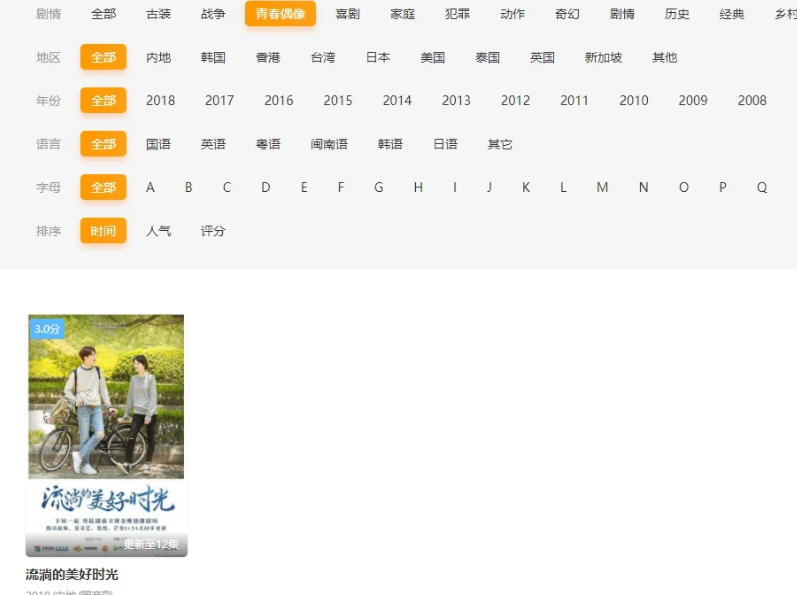
Task: Filter titles by letter A
Action: pos(150,187)
